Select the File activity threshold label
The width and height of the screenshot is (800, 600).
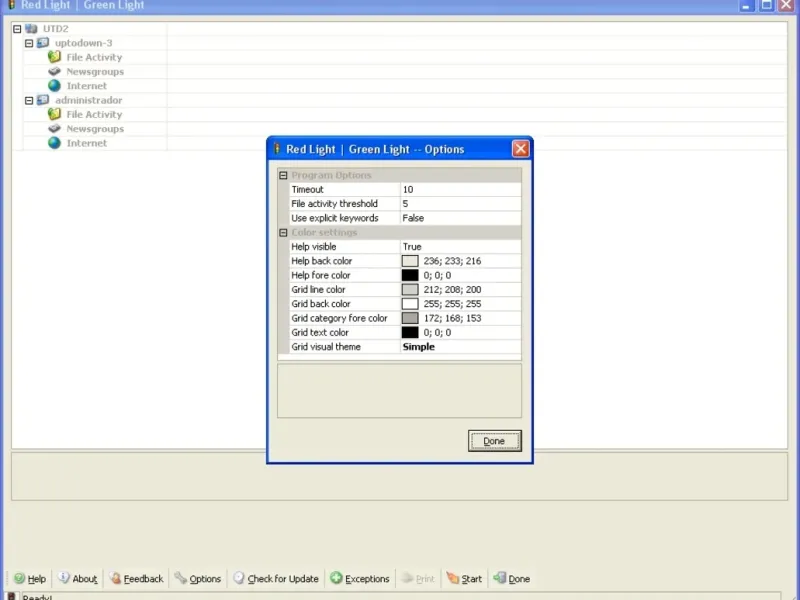tap(334, 204)
